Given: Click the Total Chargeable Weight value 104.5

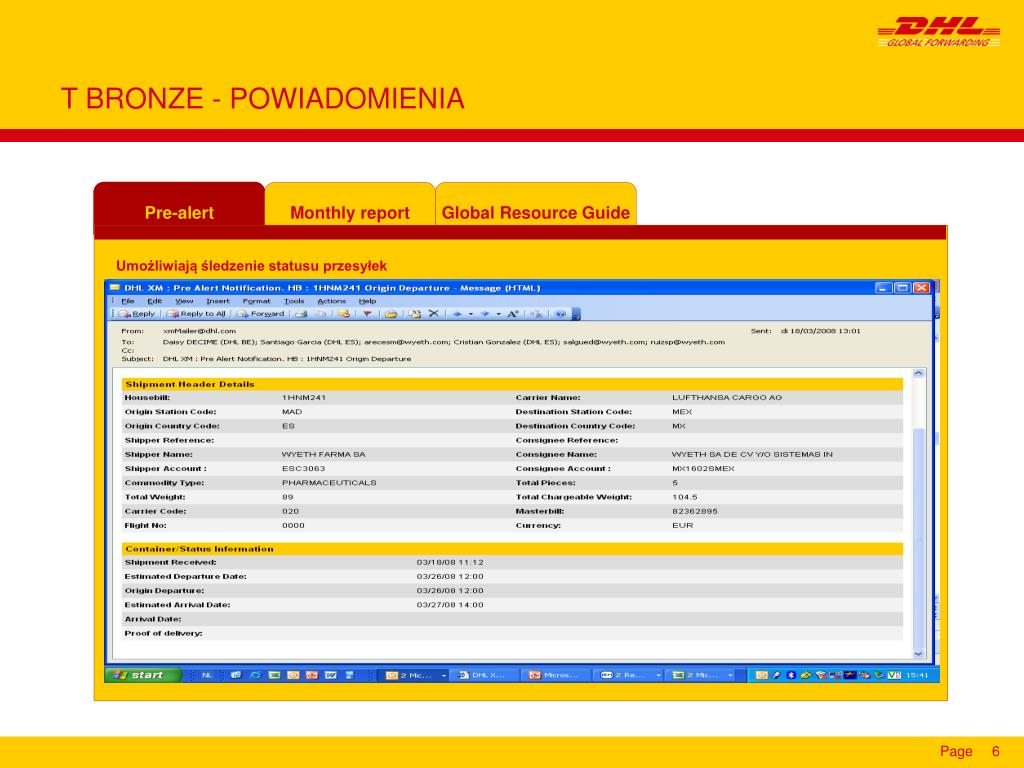Looking at the screenshot, I should (684, 497).
